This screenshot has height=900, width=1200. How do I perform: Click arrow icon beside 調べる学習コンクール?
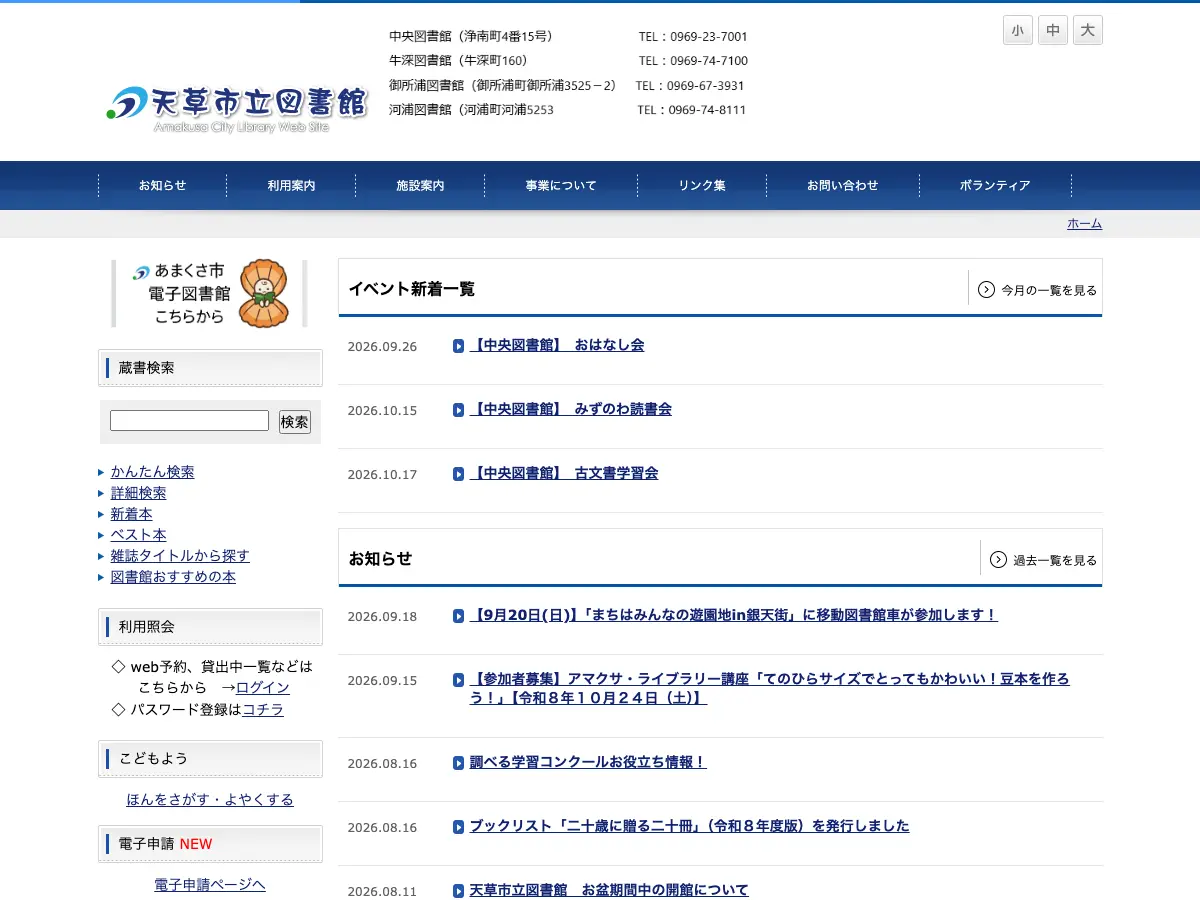point(459,763)
